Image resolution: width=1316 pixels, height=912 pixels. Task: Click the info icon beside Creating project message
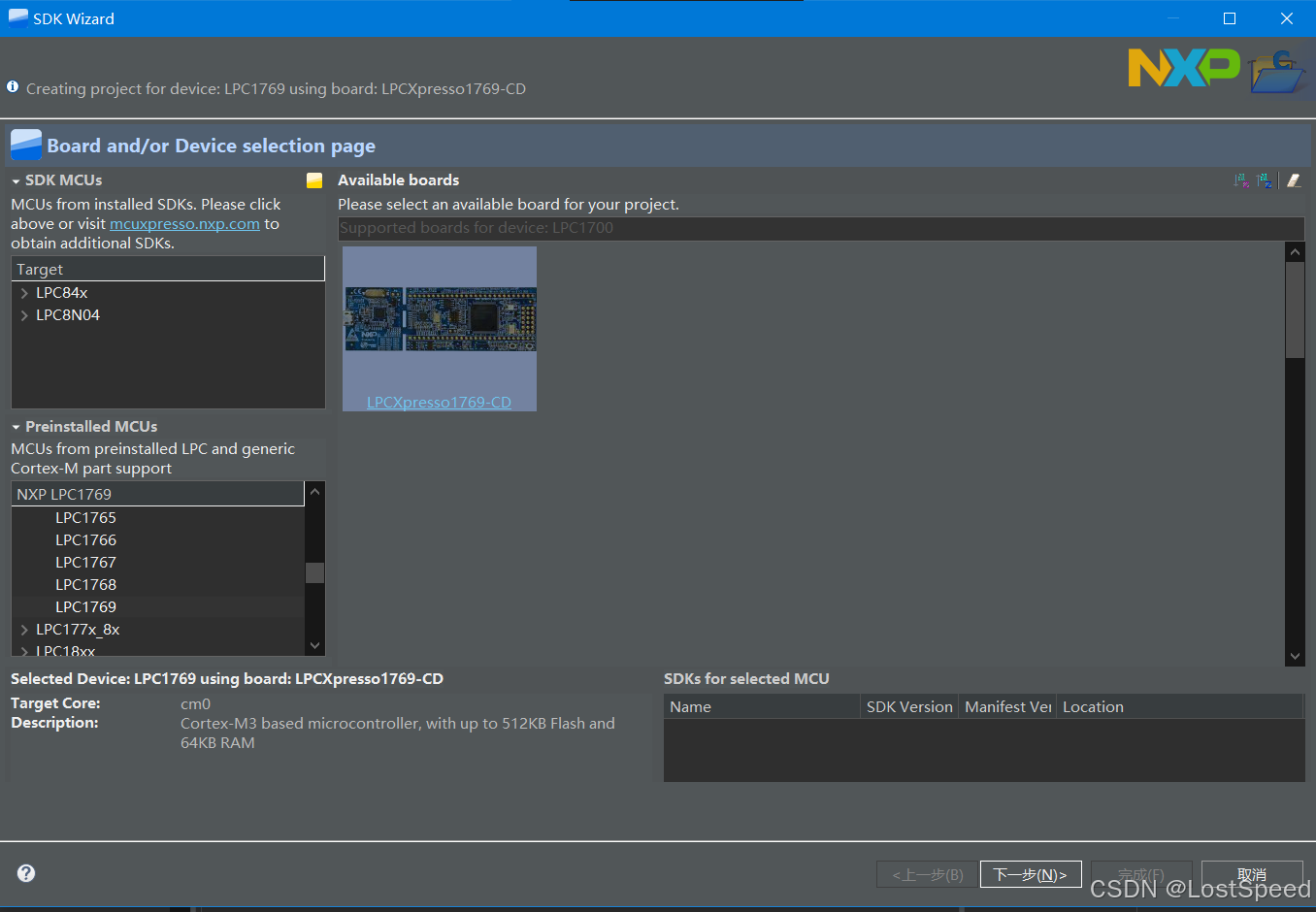point(13,86)
